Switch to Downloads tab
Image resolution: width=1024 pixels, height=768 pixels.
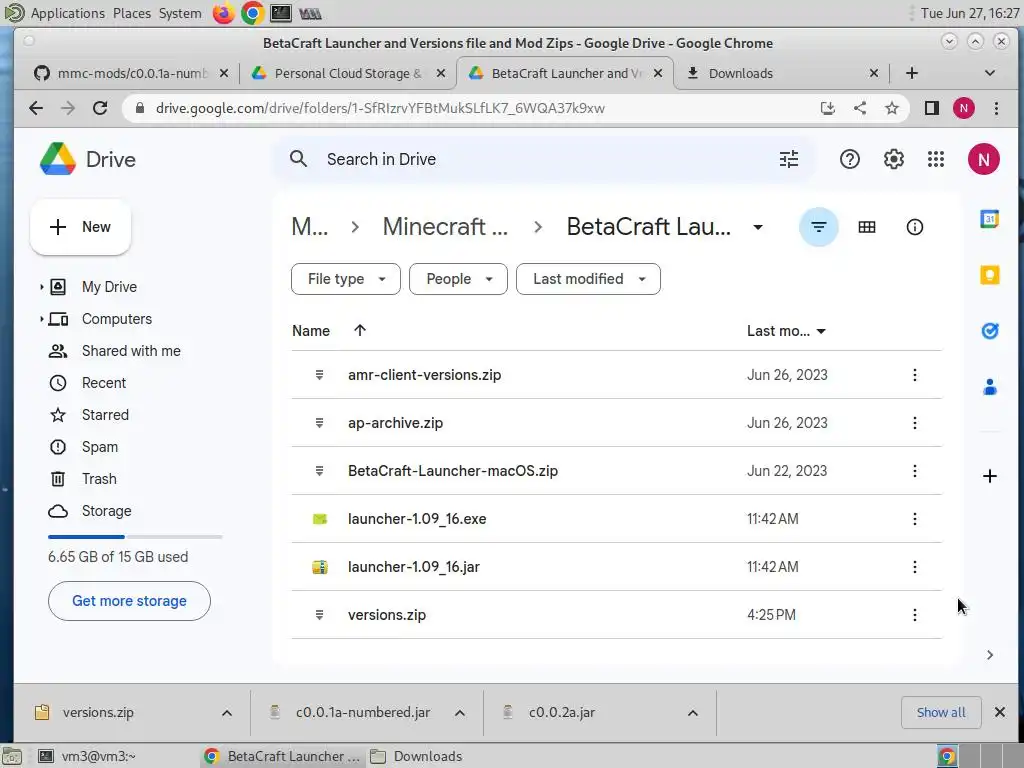point(781,73)
